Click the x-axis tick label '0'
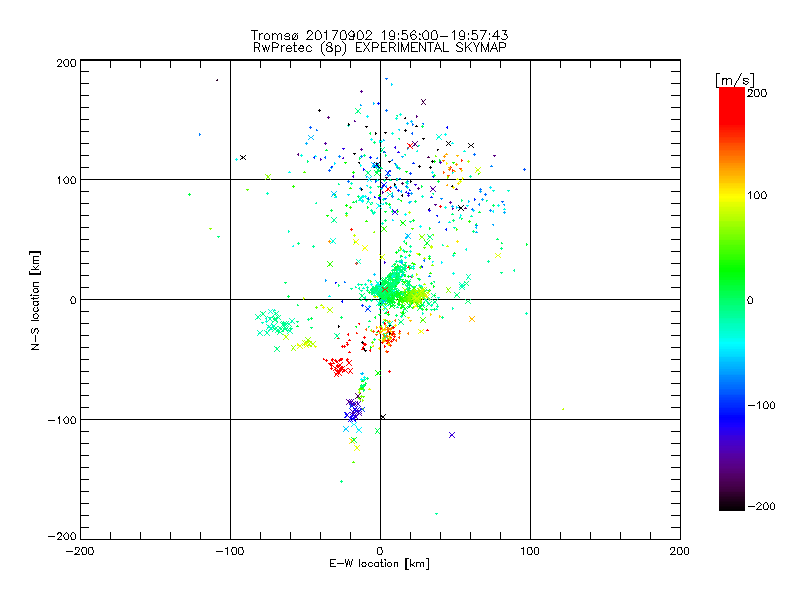Screen dimensions: 800x600 (x=380, y=551)
